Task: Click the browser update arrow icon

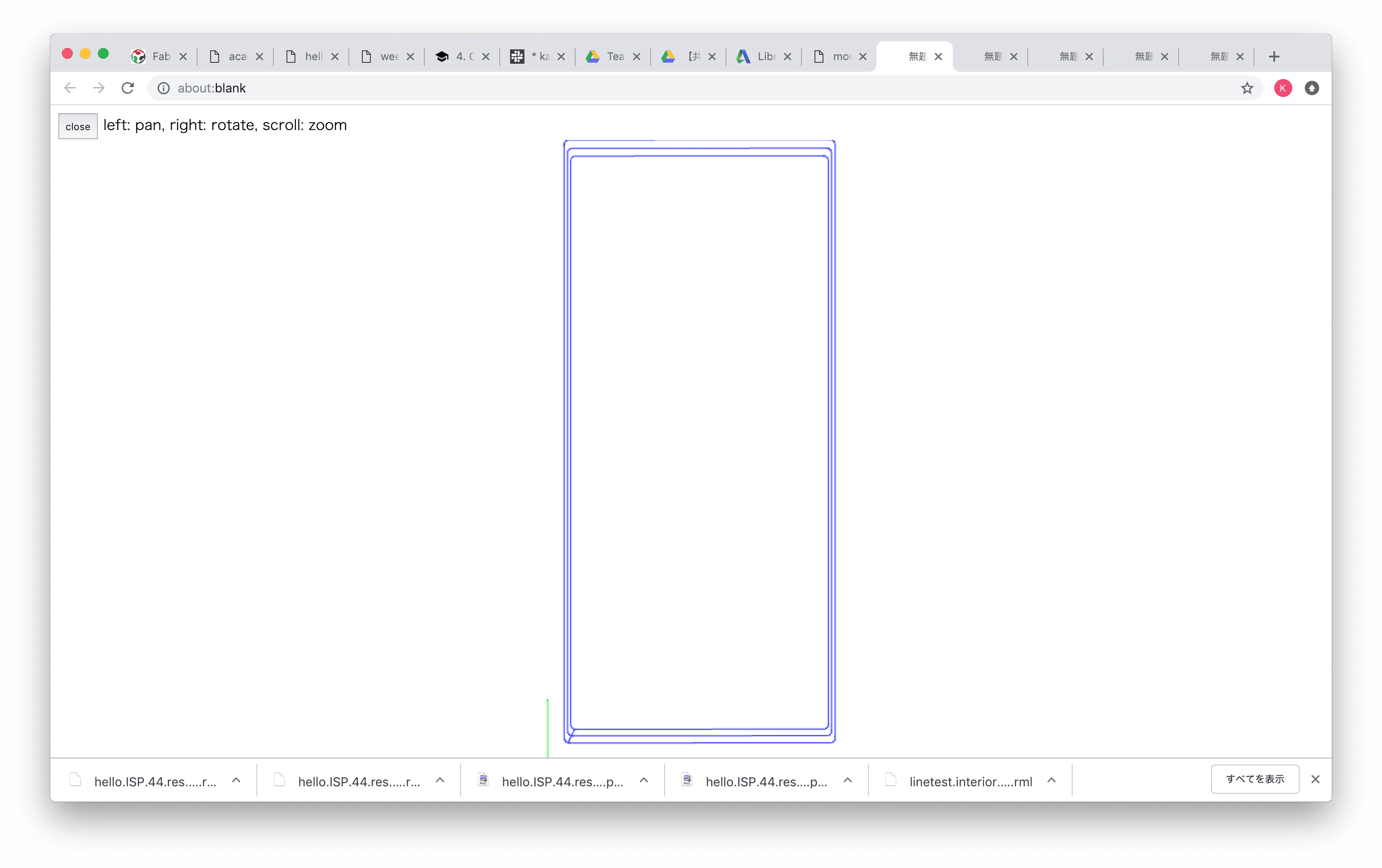Action: 1312,88
